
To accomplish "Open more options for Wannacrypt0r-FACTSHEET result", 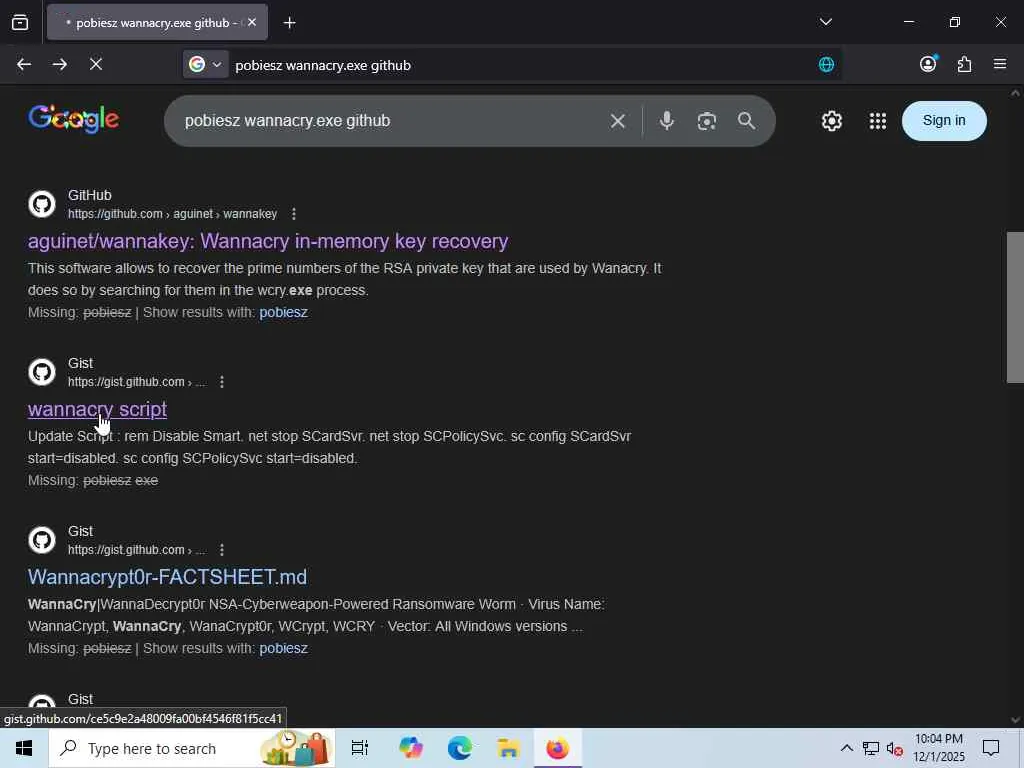I will [222, 549].
